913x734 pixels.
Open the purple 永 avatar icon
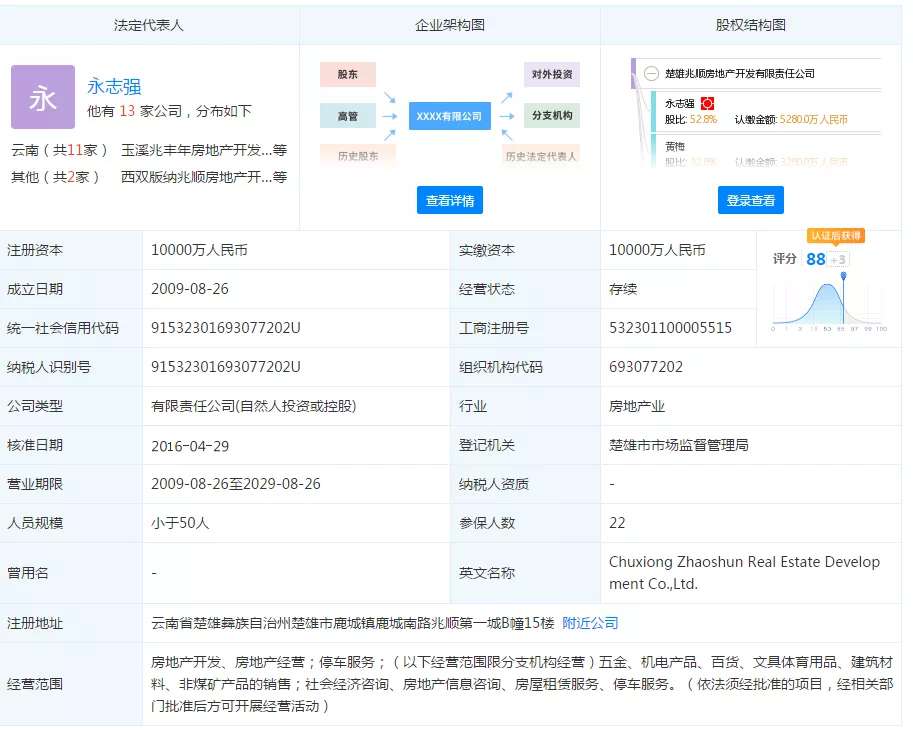coord(43,97)
